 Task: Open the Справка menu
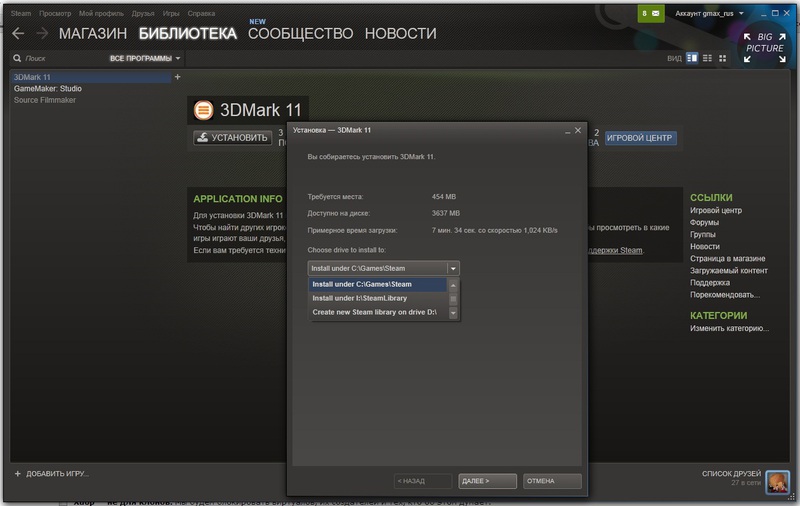tap(201, 13)
